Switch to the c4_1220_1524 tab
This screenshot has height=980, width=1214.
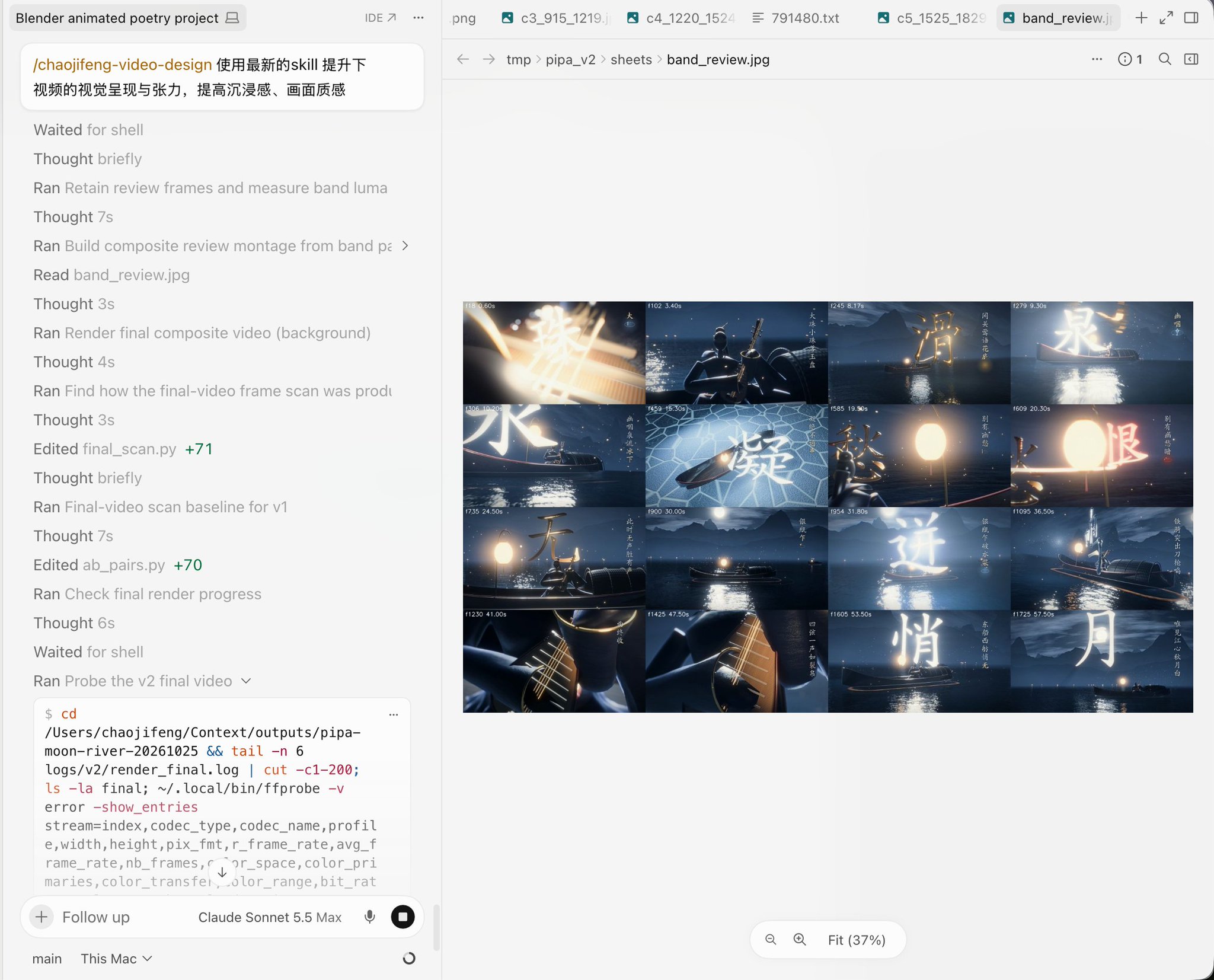pos(682,18)
